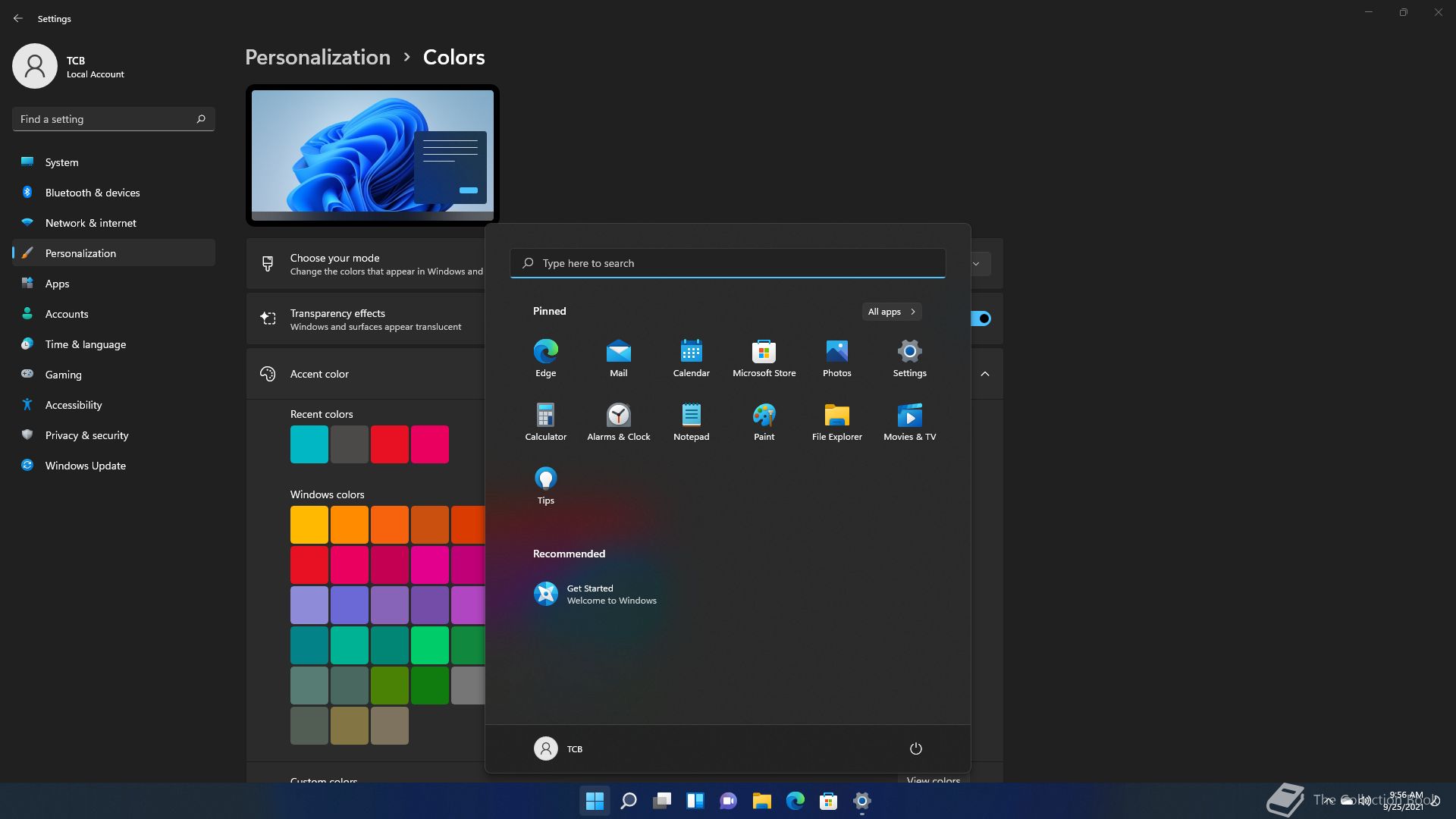Viewport: 1456px width, 819px height.
Task: Click Personalization breadcrumb link
Action: pos(318,57)
